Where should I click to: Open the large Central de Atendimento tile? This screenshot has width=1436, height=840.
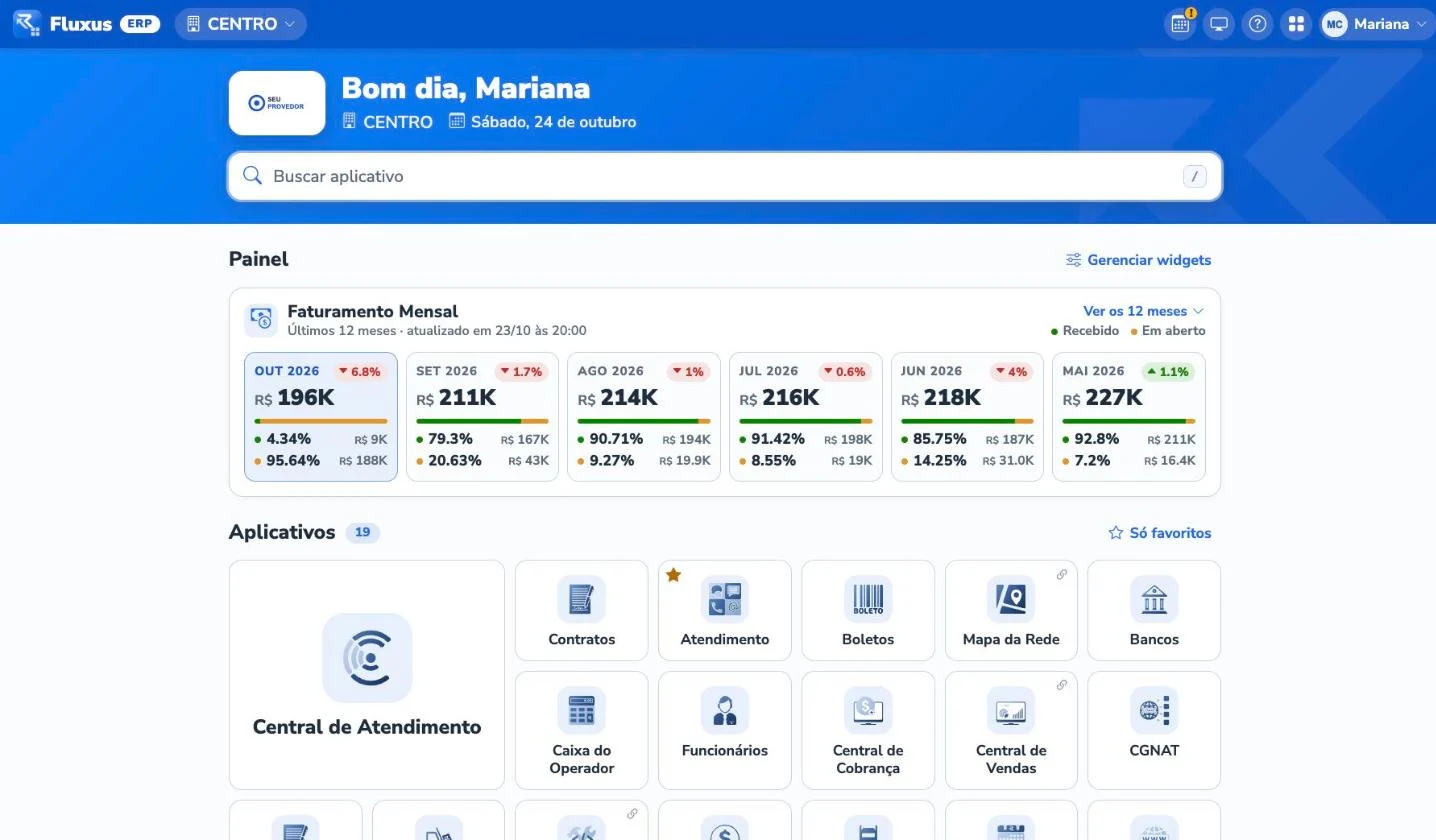tap(367, 675)
